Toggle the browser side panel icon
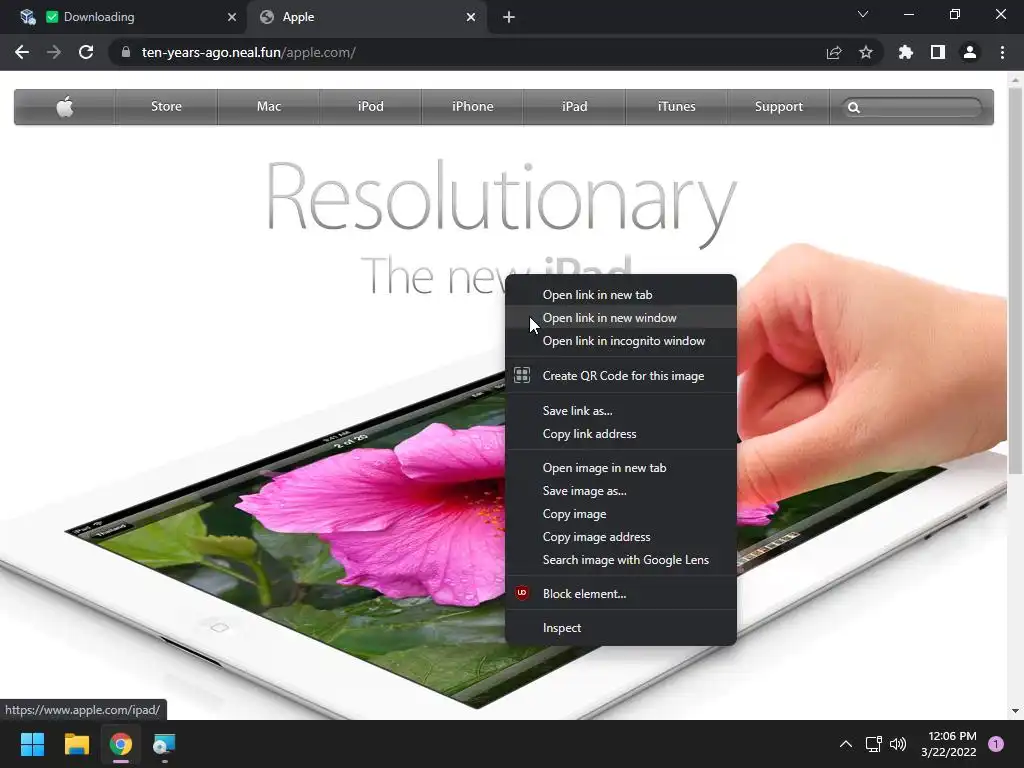 938,52
